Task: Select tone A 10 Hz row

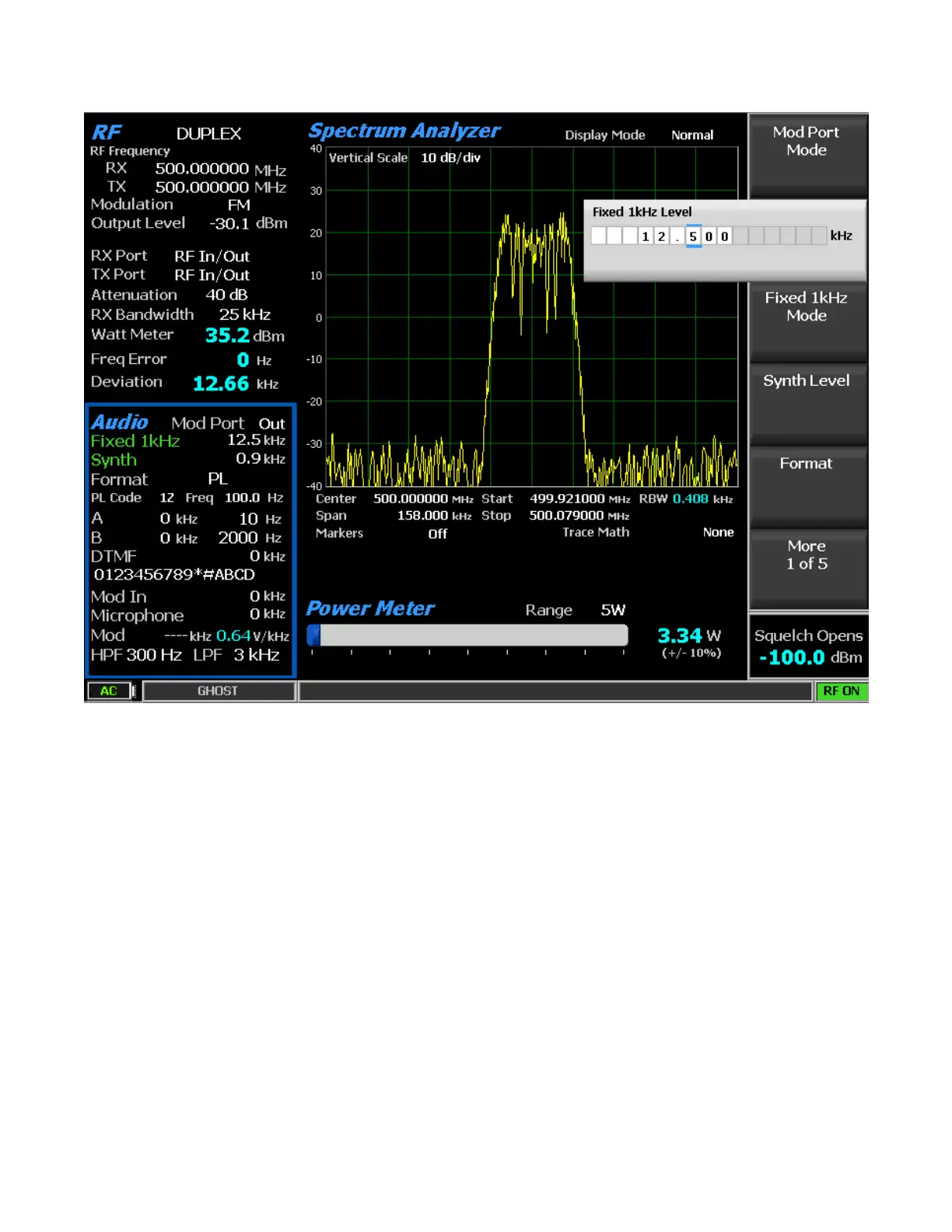Action: tap(188, 519)
